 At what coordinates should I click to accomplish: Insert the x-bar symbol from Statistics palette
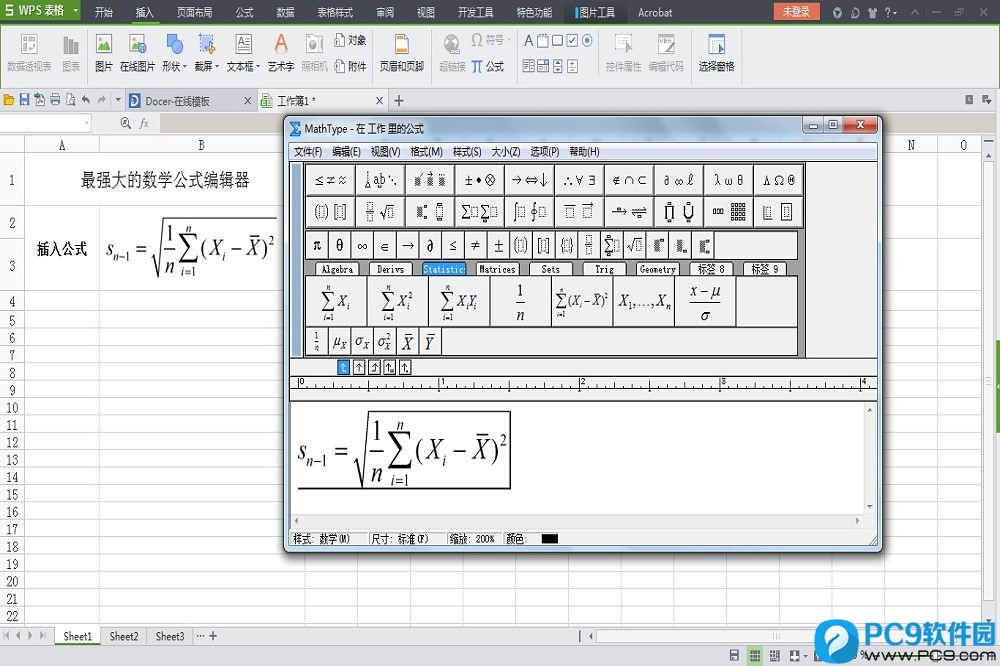(407, 341)
